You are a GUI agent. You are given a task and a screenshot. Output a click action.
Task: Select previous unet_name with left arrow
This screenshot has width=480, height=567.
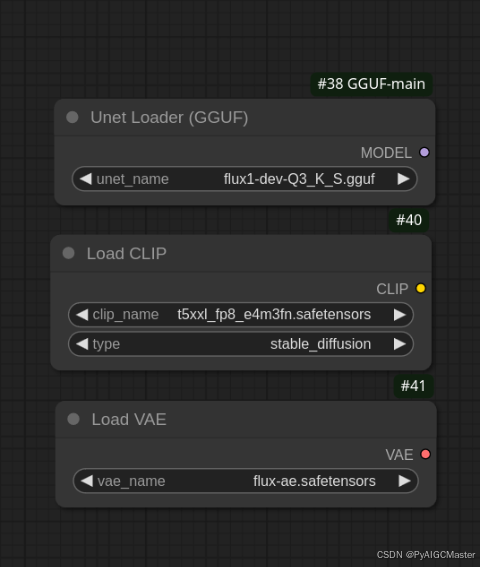point(85,179)
